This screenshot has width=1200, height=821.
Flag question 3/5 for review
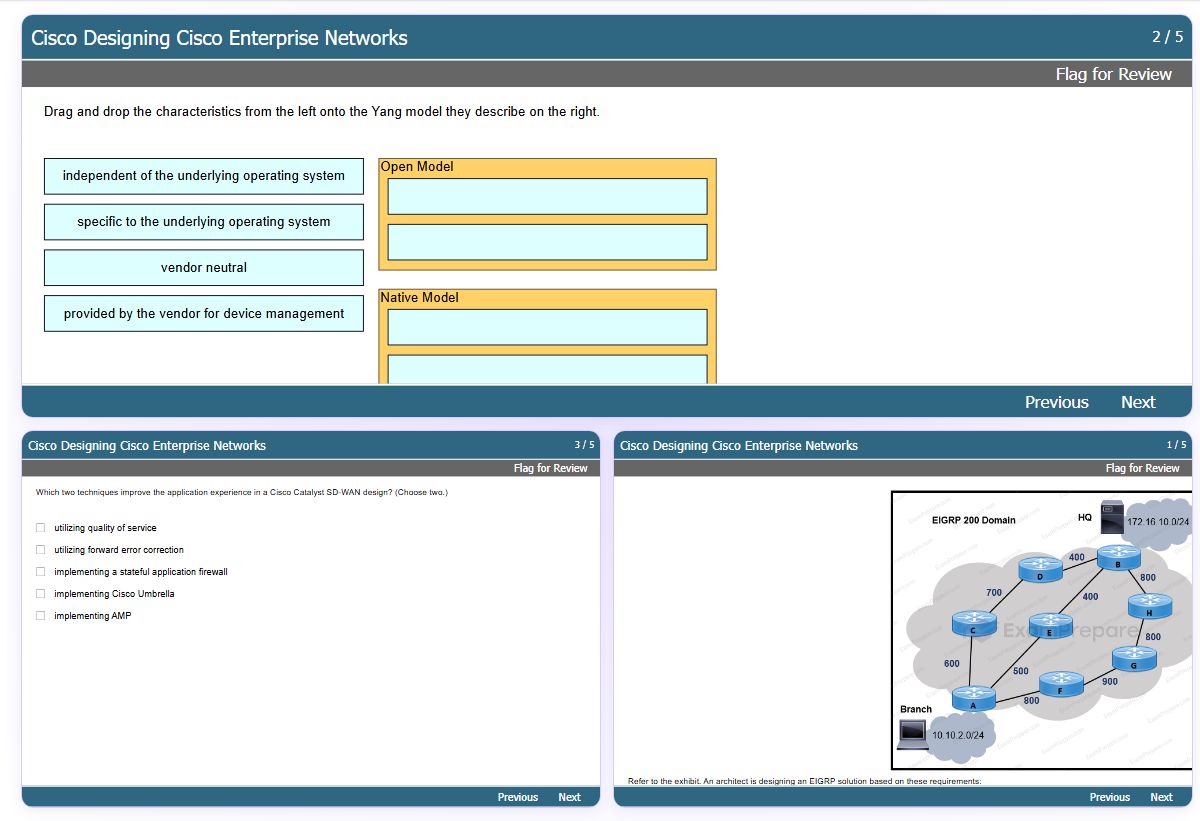551,468
